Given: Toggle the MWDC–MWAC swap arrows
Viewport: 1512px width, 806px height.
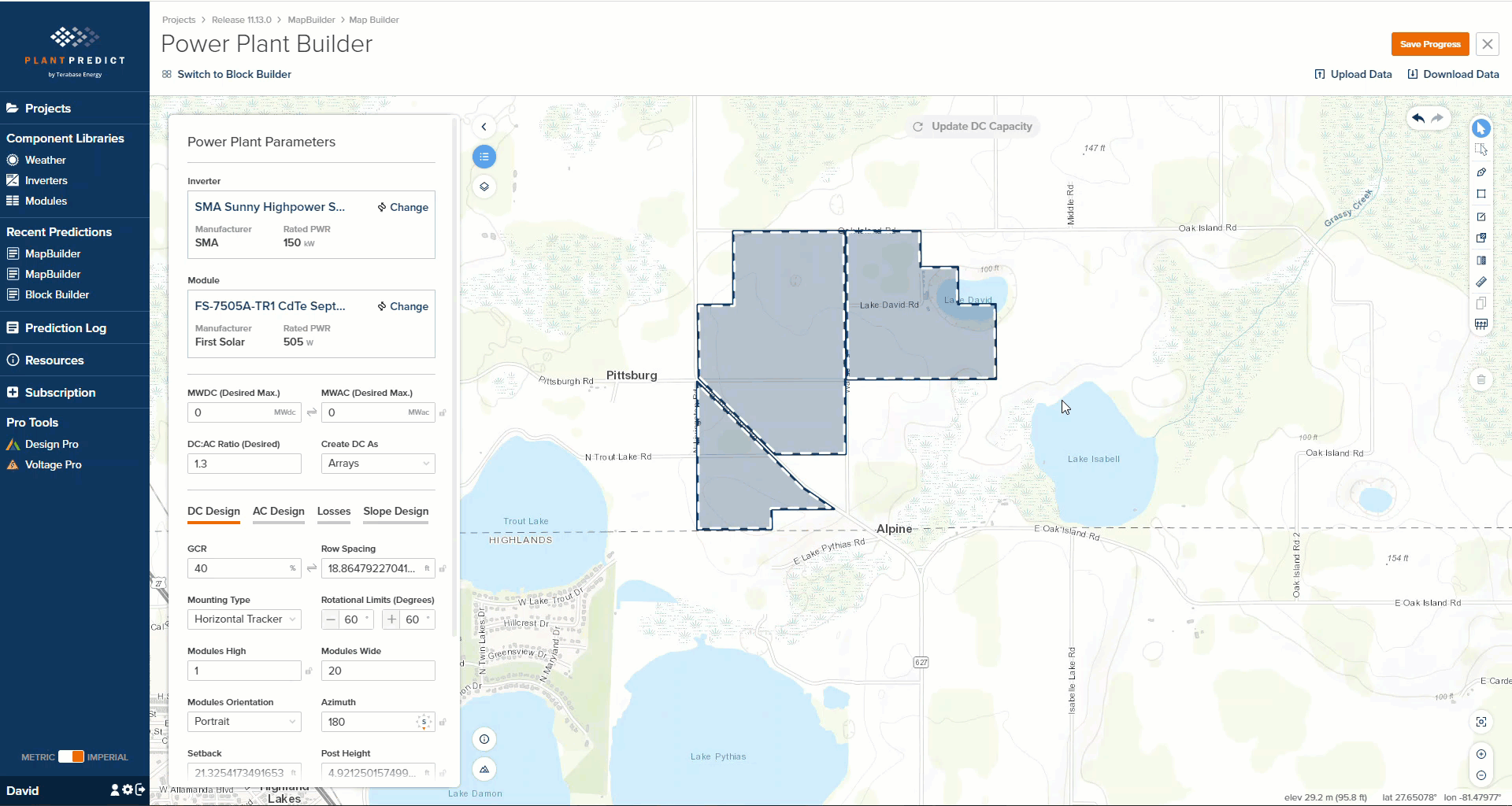Looking at the screenshot, I should pos(312,412).
